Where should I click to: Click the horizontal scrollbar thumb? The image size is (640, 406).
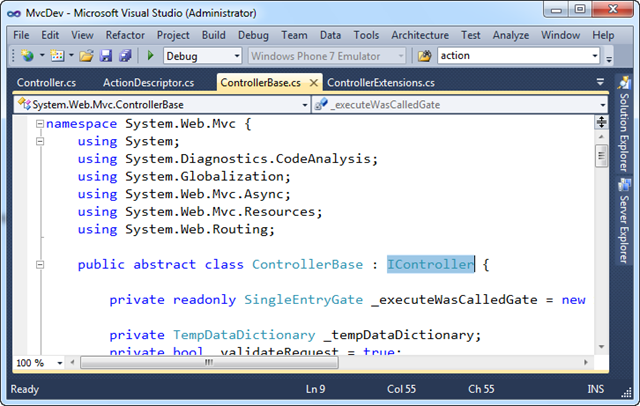209,362
